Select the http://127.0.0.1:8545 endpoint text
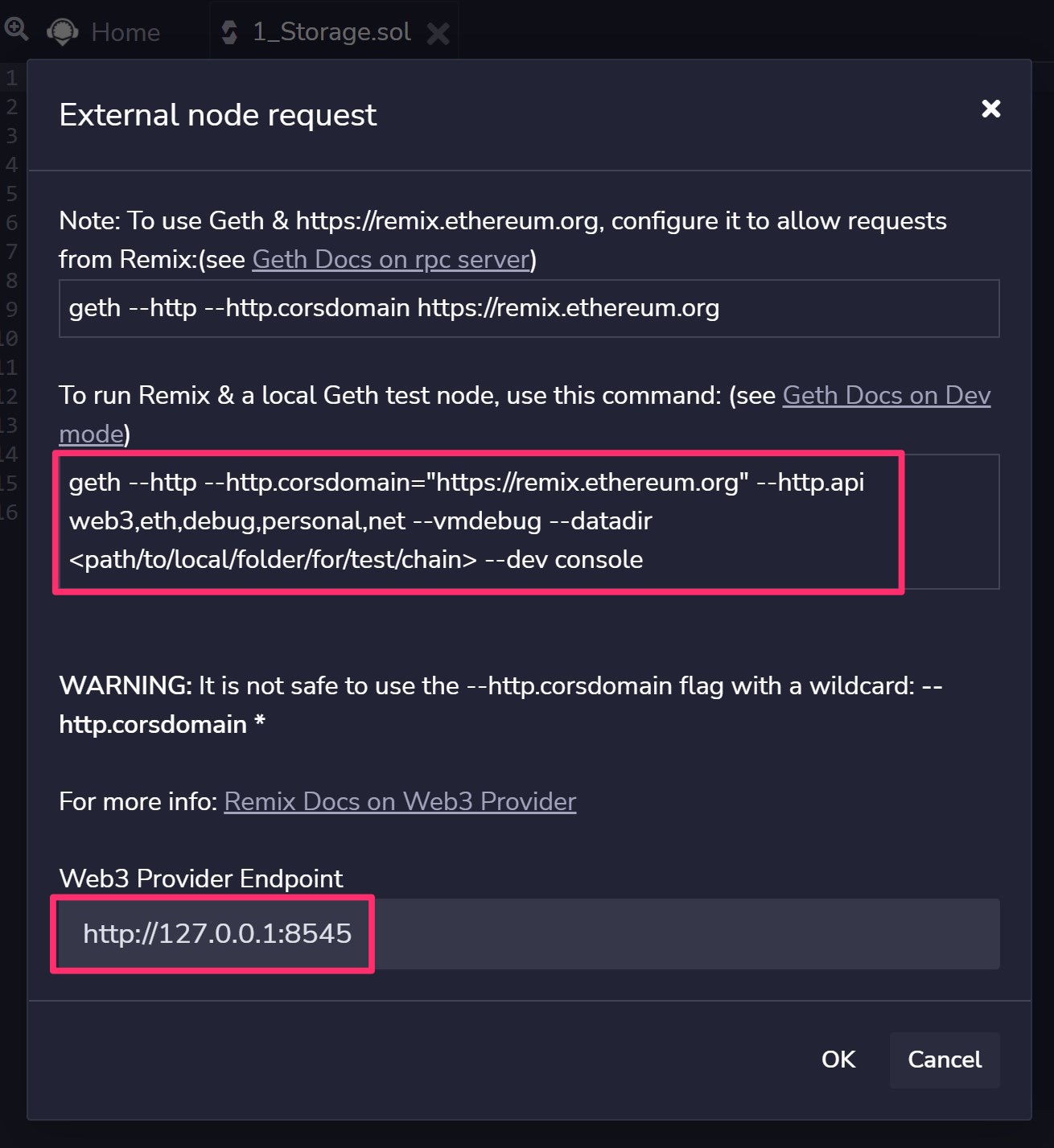 pyautogui.click(x=216, y=934)
